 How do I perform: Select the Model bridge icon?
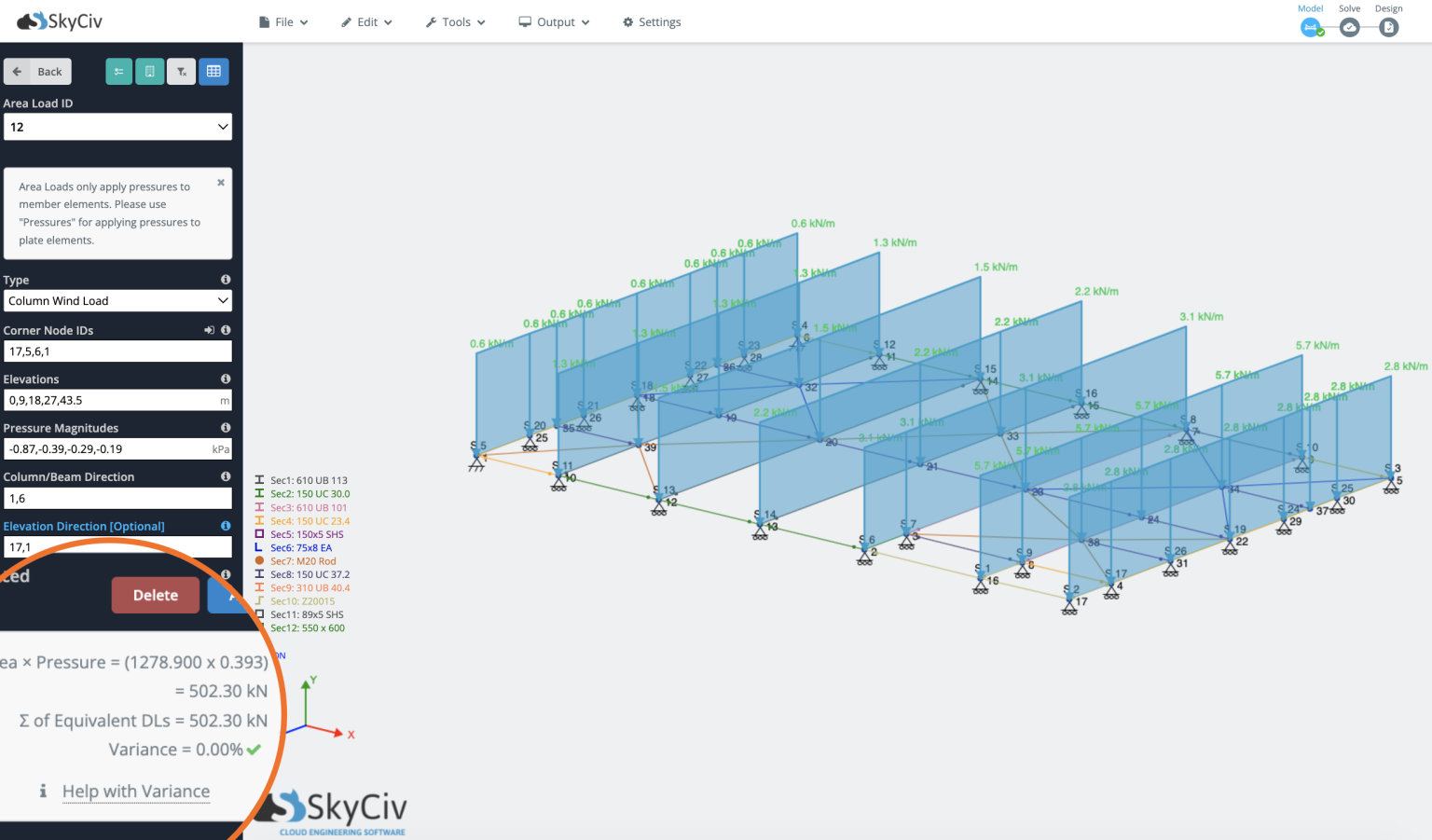1310,27
